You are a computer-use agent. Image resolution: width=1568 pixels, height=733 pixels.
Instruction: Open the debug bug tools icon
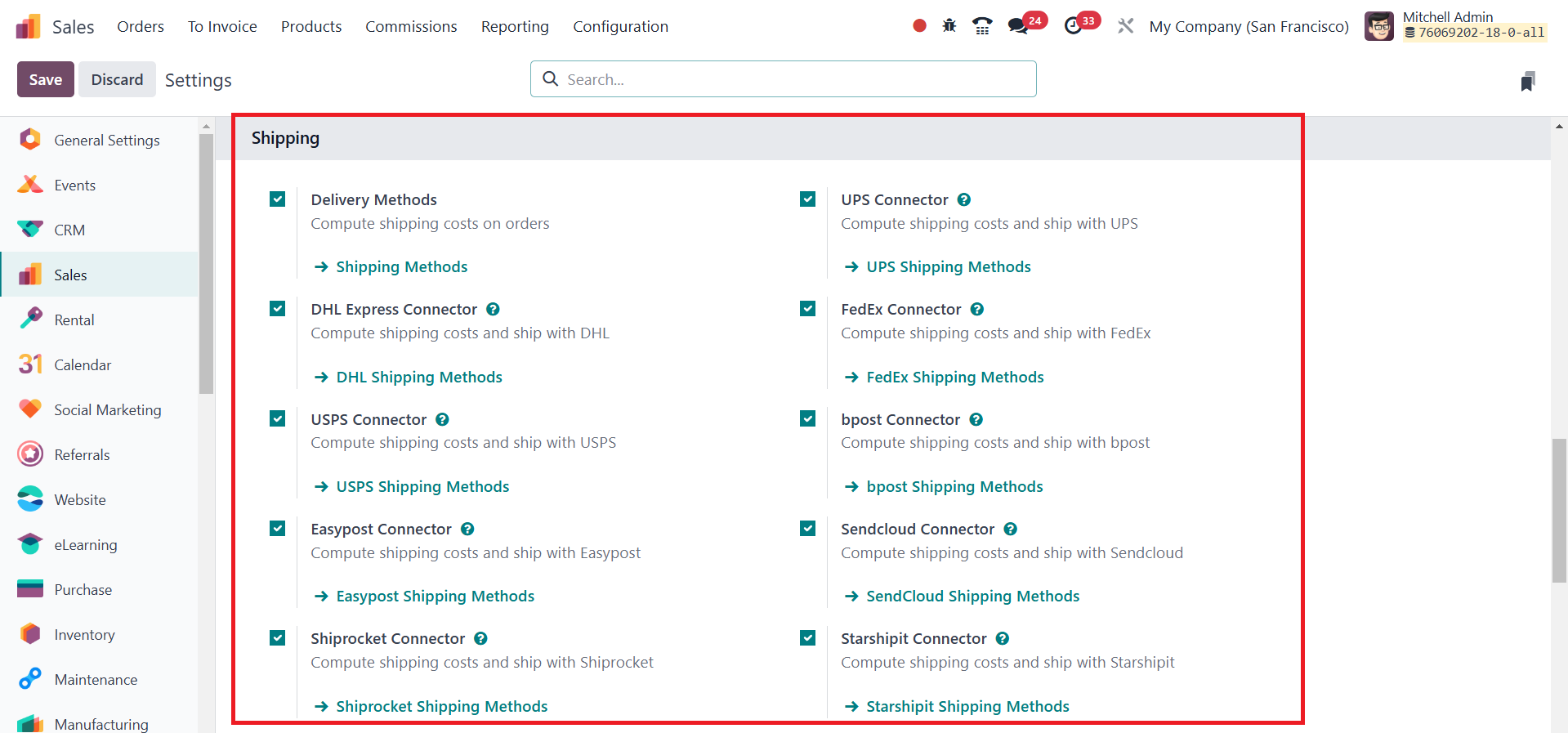point(949,26)
